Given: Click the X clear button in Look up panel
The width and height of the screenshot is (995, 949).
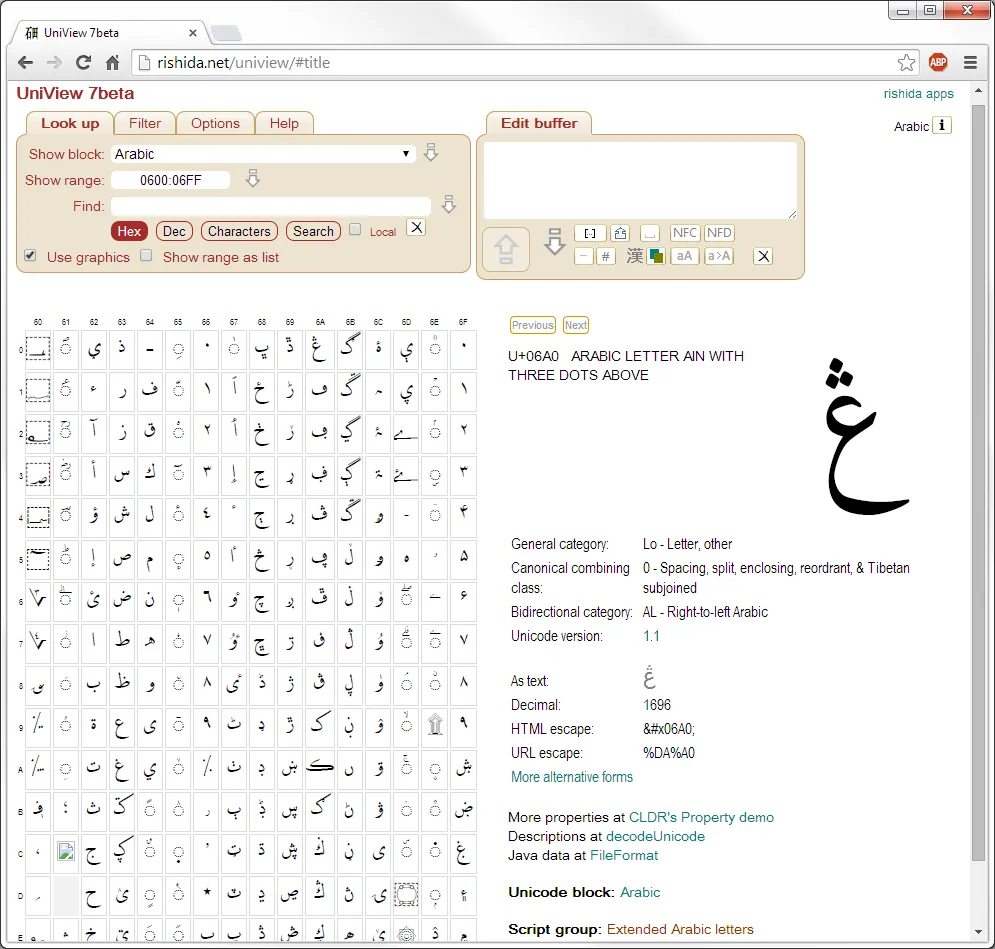Looking at the screenshot, I should (x=416, y=228).
